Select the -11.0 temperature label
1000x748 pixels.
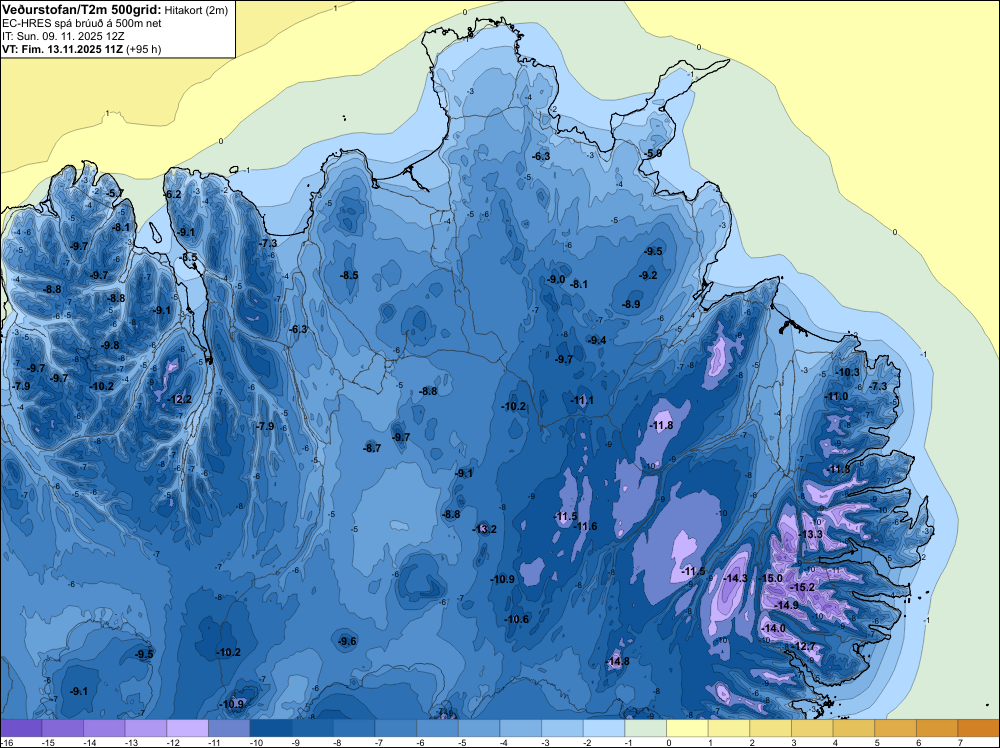click(x=837, y=396)
